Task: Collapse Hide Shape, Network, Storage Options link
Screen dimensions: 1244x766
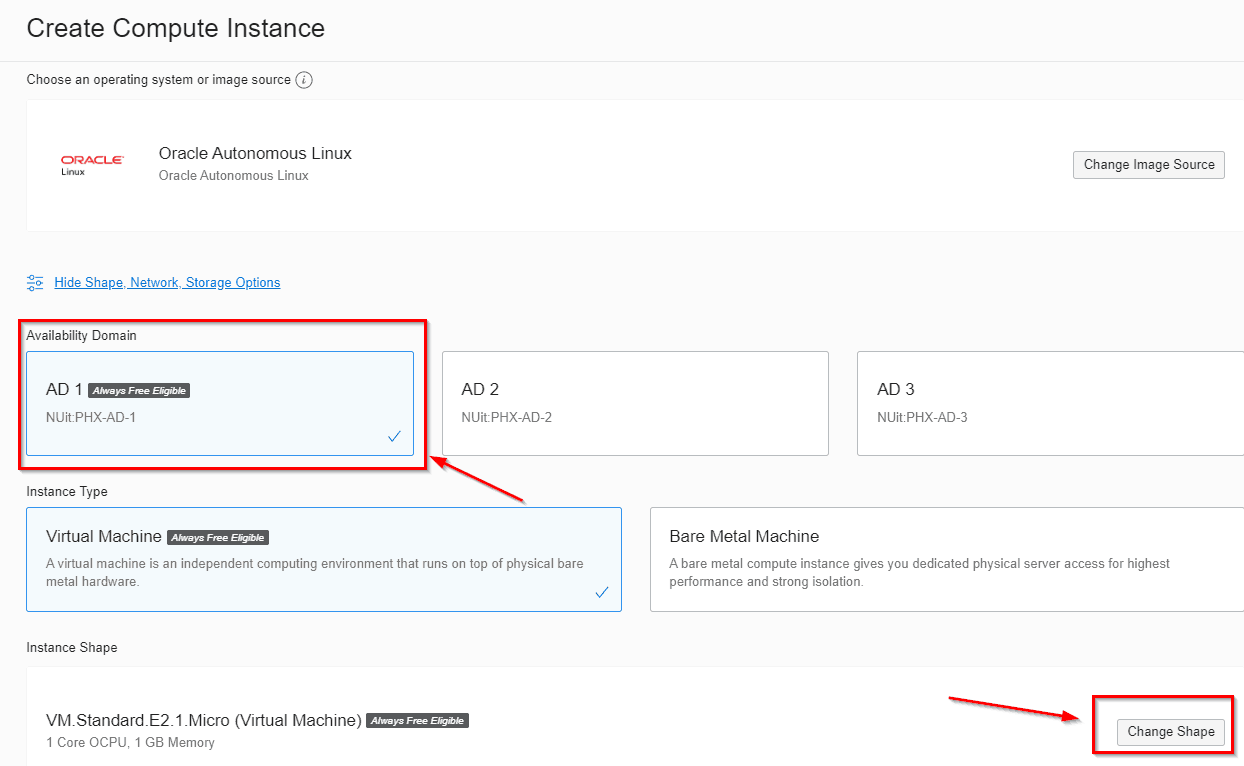Action: click(x=167, y=283)
